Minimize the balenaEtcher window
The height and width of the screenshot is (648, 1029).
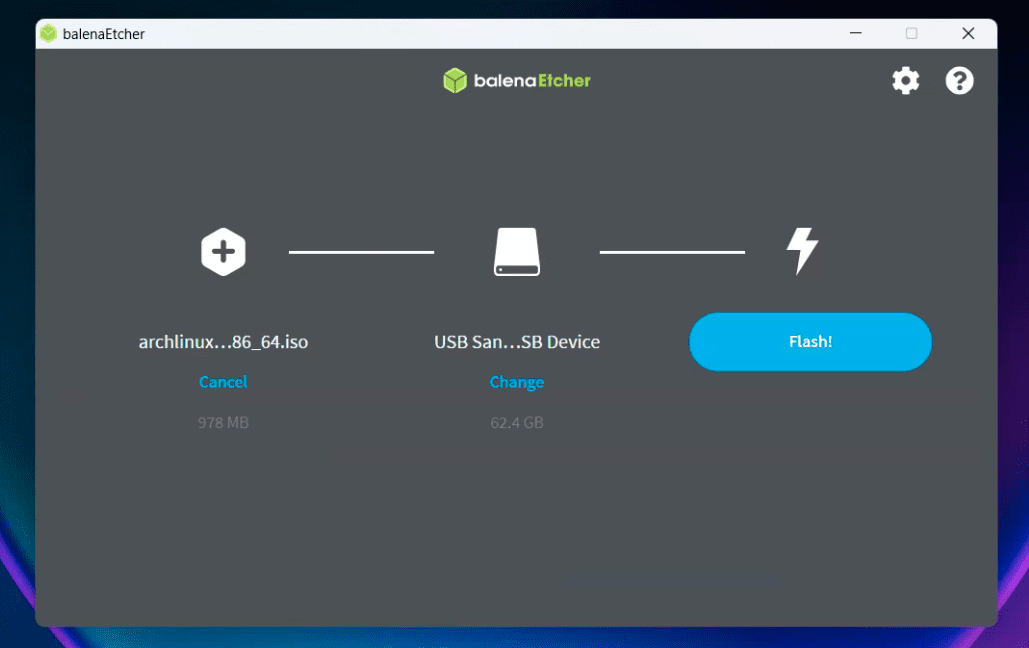[x=856, y=33]
